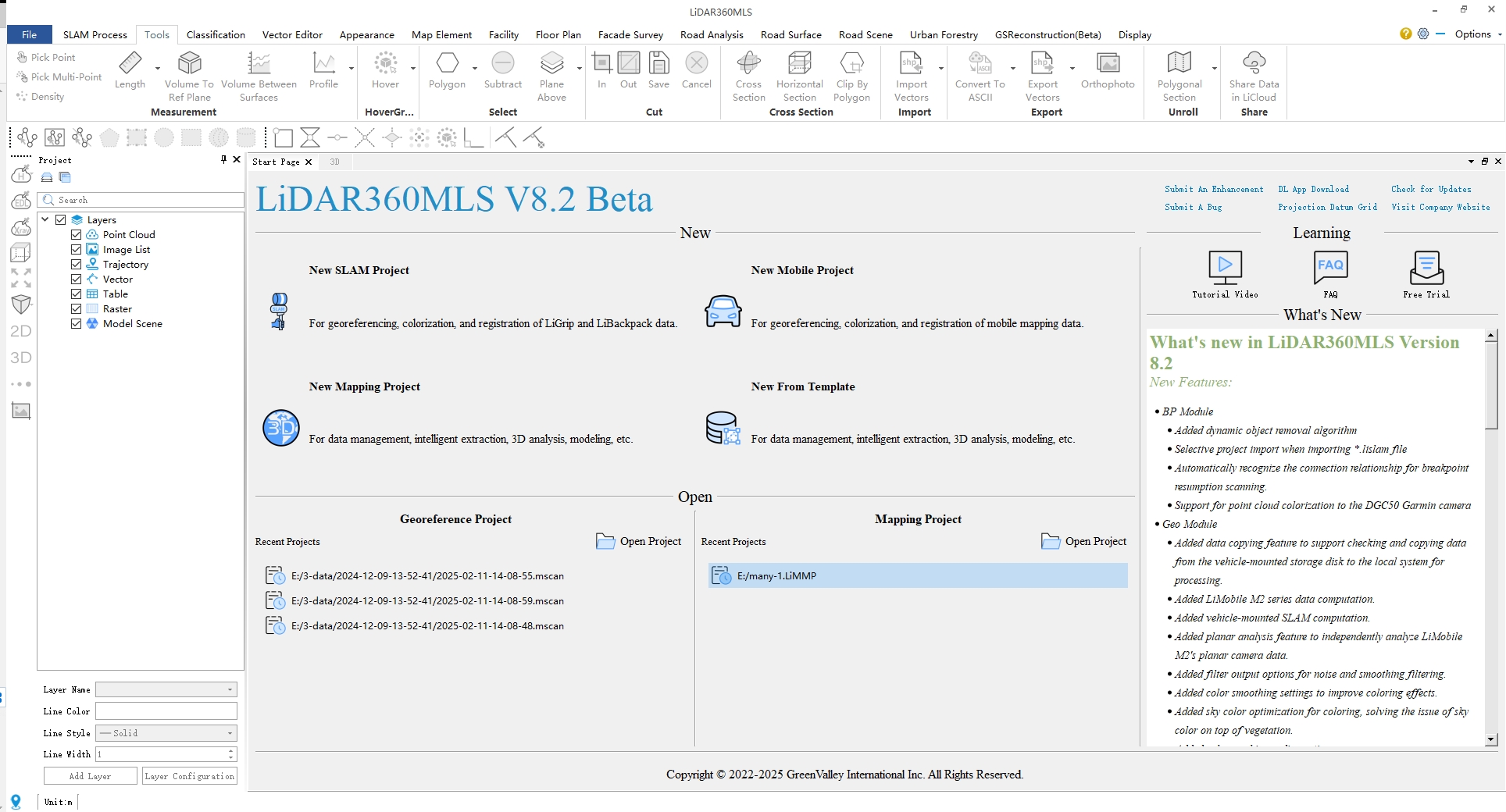Open the Horizontal Section tool
Viewport: 1506px width, 812px height.
(799, 76)
